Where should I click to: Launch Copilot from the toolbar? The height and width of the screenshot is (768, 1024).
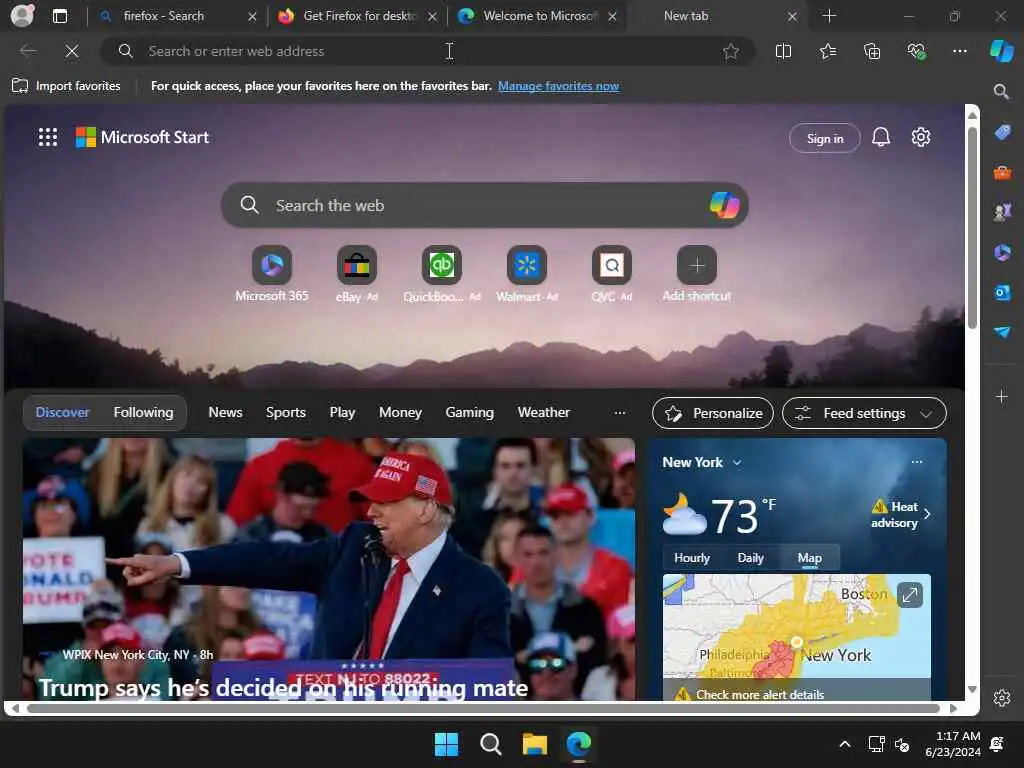[1002, 51]
